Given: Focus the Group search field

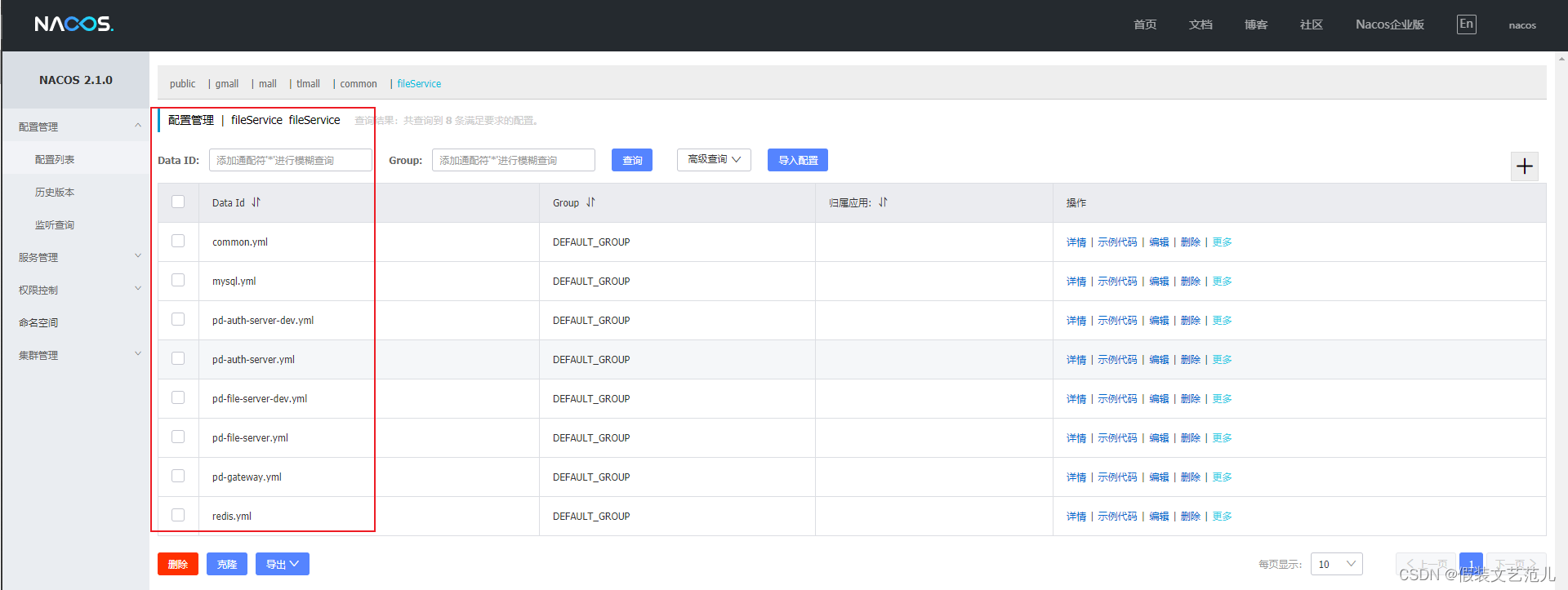Looking at the screenshot, I should (x=514, y=160).
